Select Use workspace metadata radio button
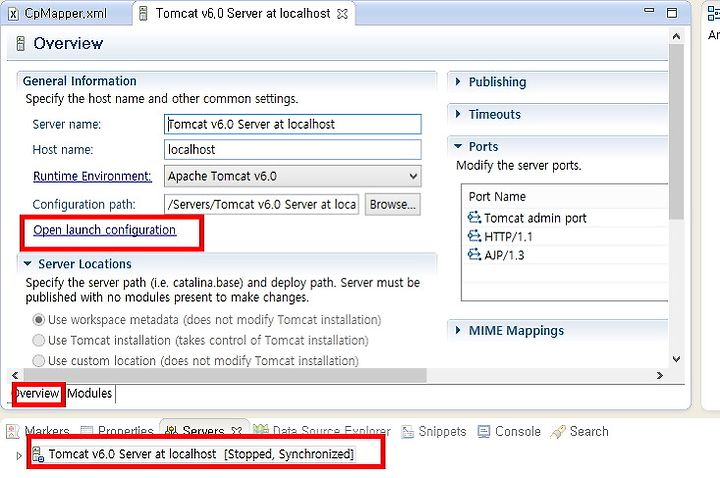 (x=39, y=320)
